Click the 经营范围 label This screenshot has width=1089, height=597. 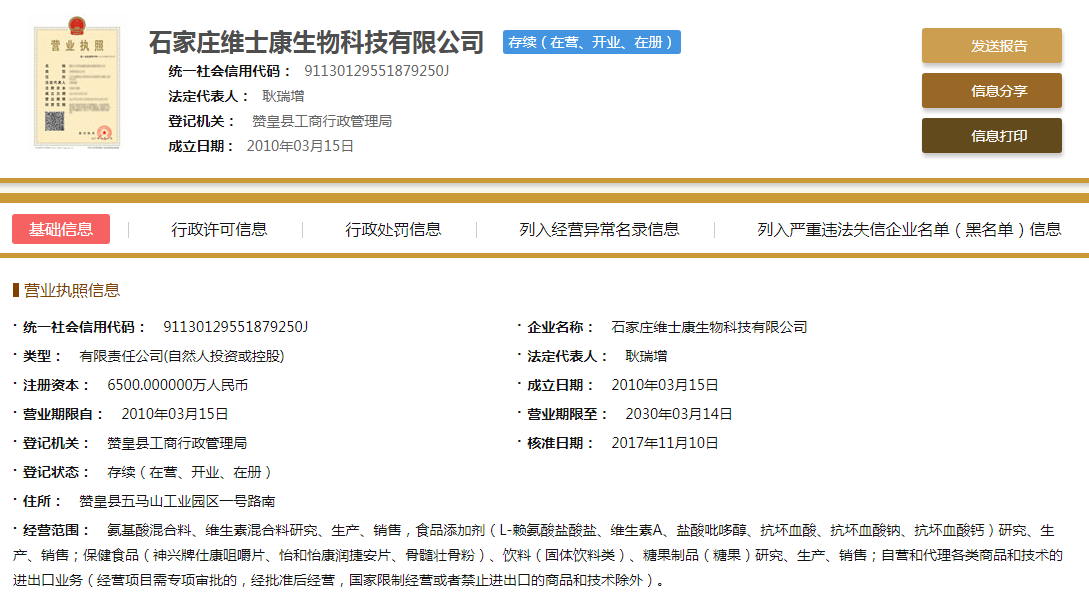57,530
